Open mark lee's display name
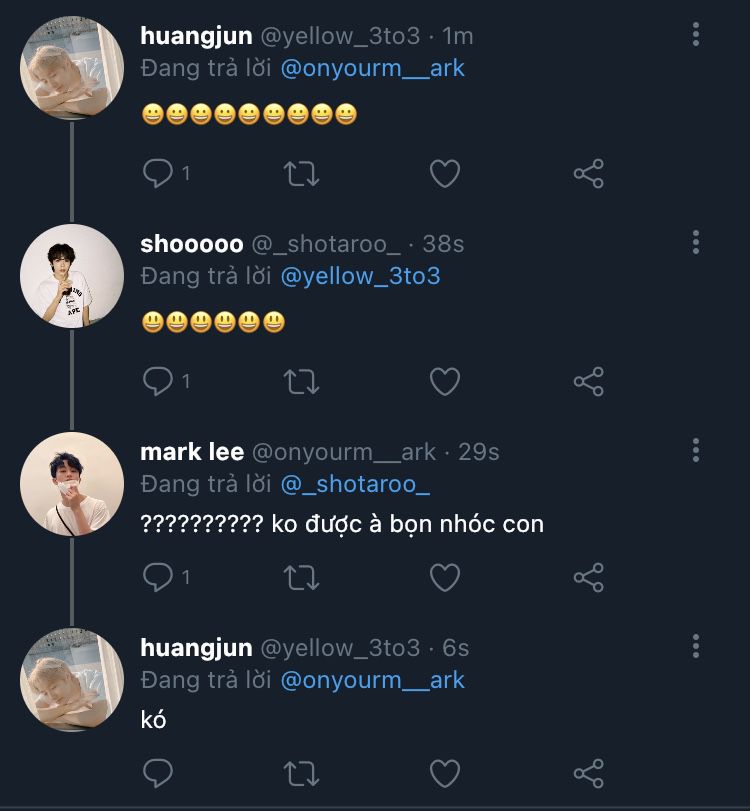Viewport: 750px width, 811px height. tap(192, 452)
